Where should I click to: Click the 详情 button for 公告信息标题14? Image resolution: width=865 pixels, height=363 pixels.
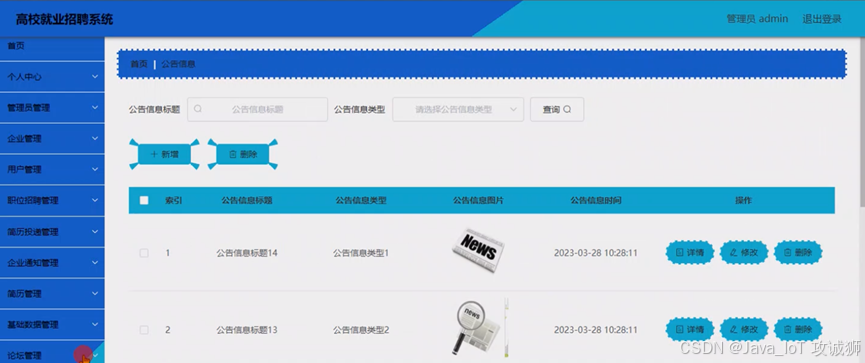point(690,253)
